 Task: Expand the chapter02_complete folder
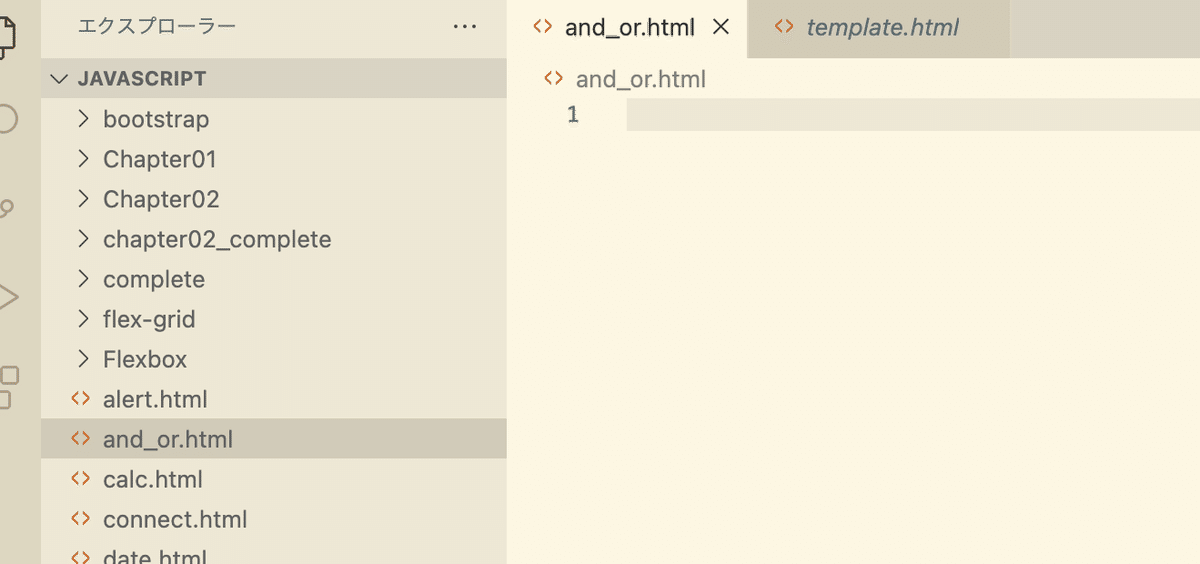84,239
